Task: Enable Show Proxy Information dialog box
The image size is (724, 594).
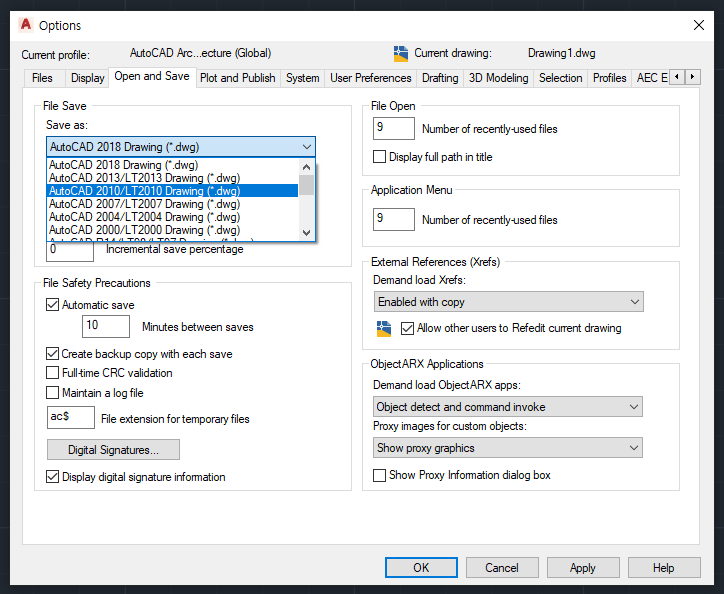Action: coord(379,475)
